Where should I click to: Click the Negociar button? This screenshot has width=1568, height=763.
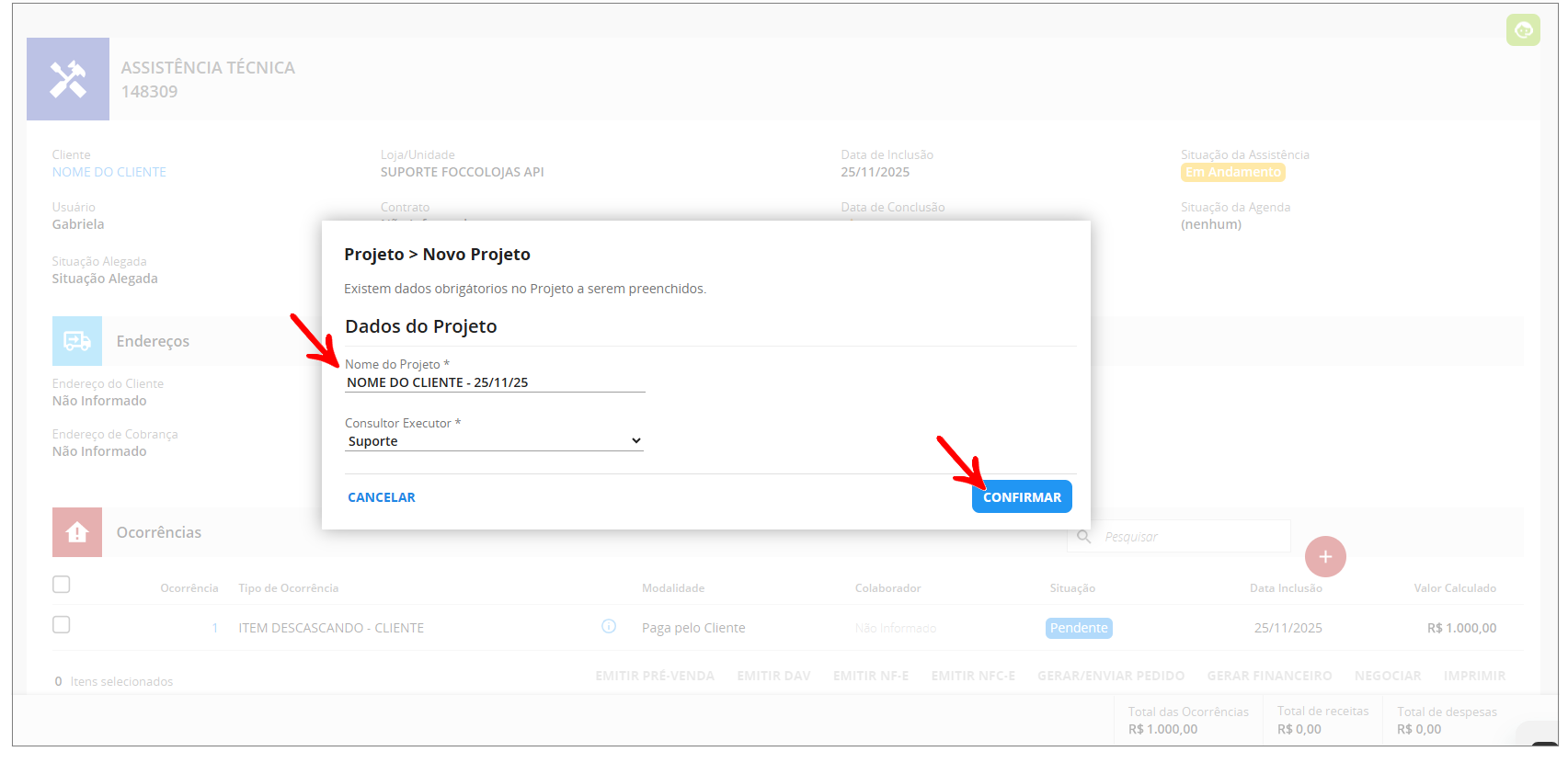point(1388,676)
